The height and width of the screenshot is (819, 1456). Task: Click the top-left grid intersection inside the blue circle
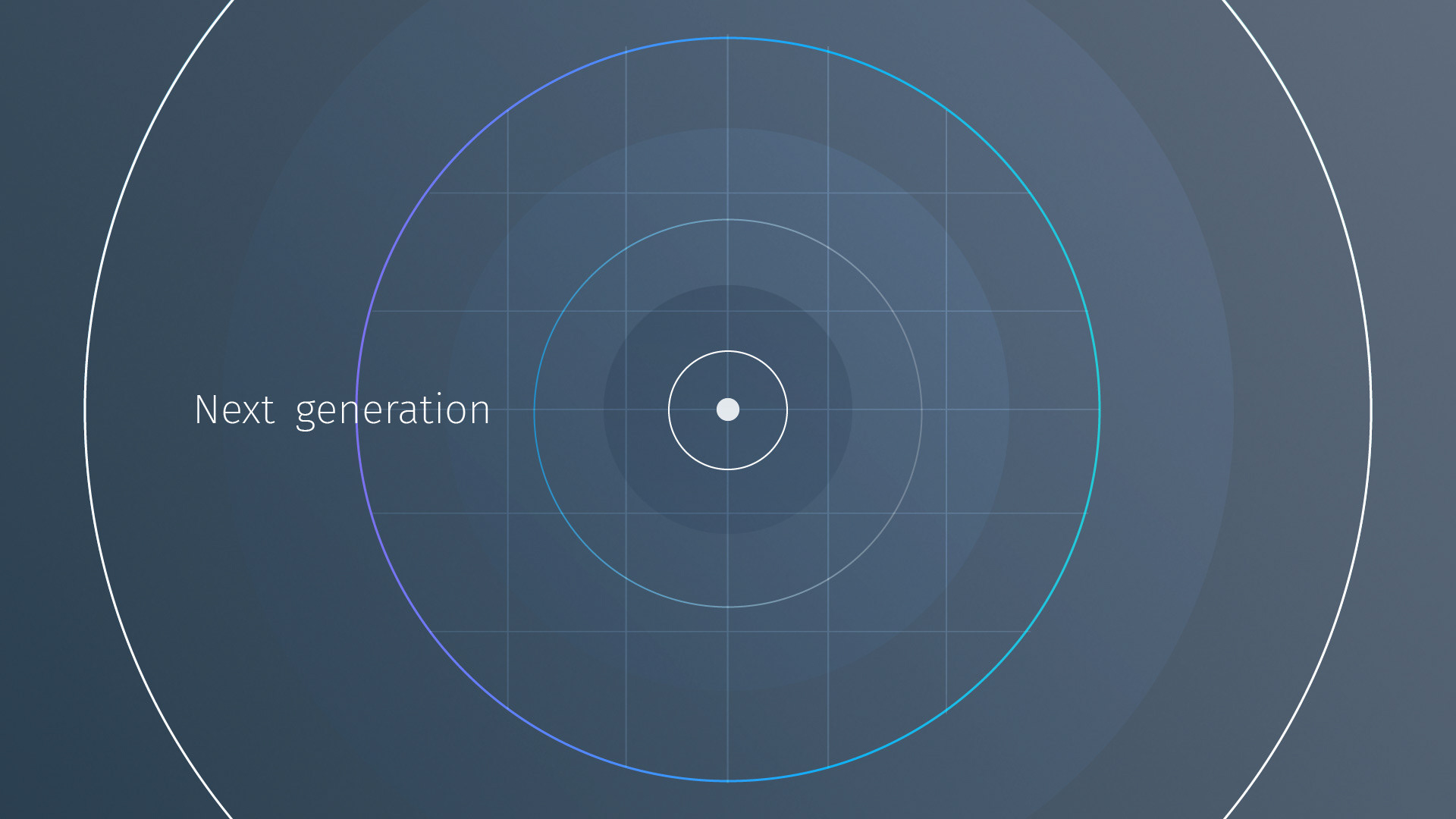point(507,193)
